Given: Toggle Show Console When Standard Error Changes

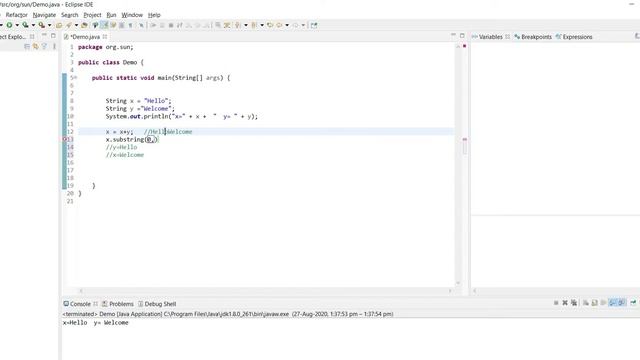Looking at the screenshot, I should point(621,303).
